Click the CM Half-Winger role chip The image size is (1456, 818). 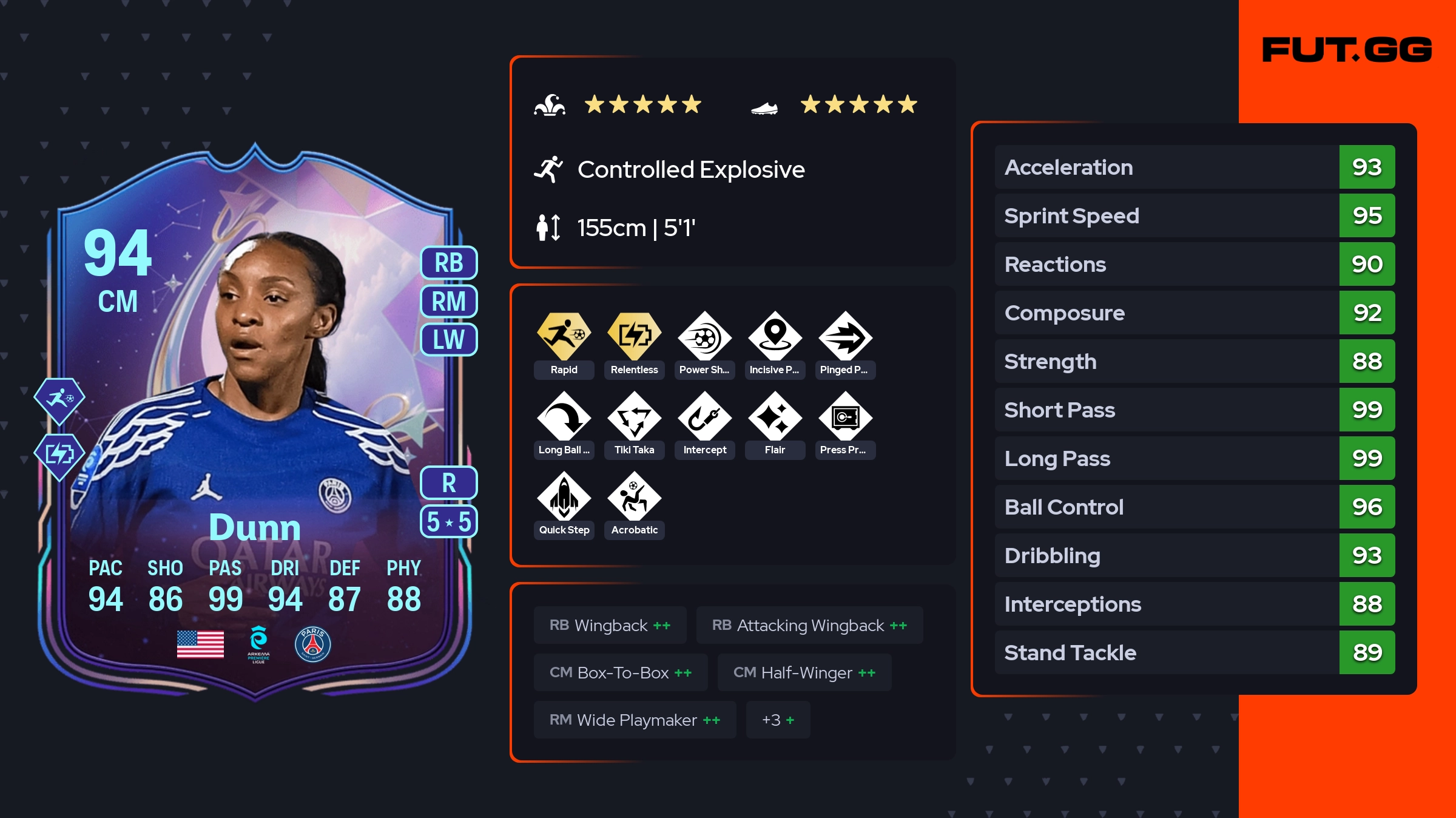click(804, 672)
